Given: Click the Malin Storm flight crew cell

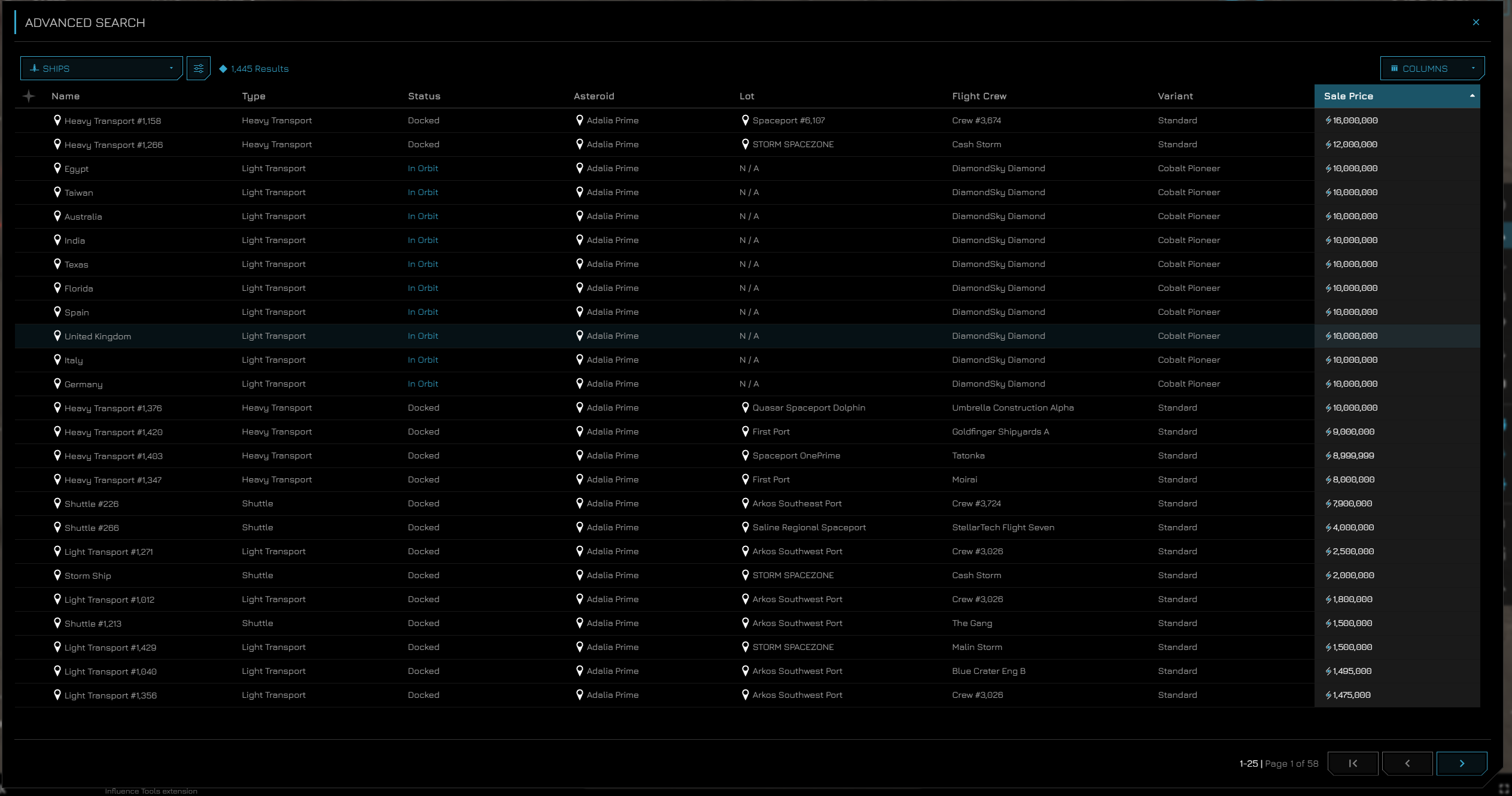Looking at the screenshot, I should [x=976, y=647].
